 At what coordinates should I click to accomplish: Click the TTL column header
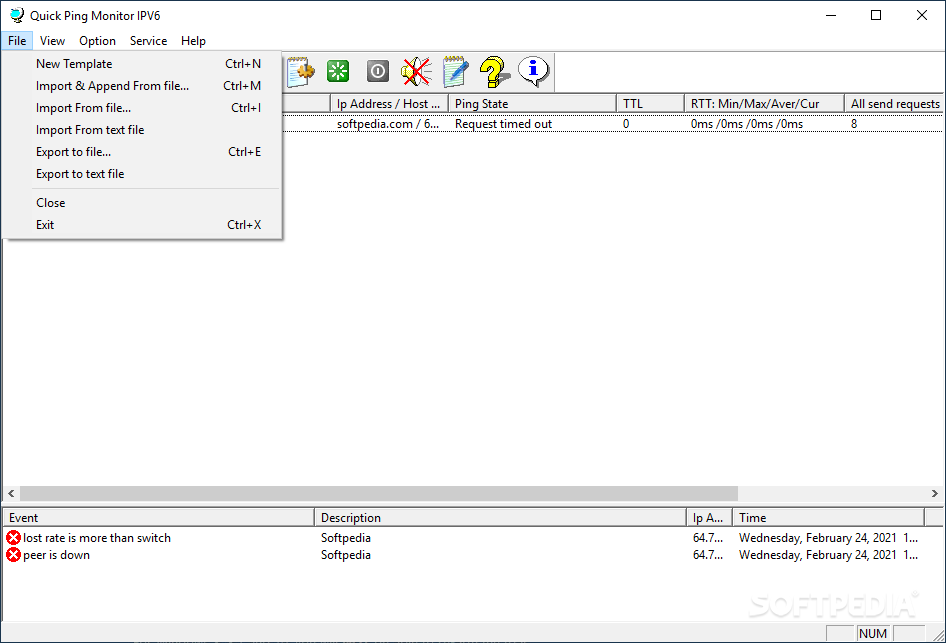click(650, 103)
